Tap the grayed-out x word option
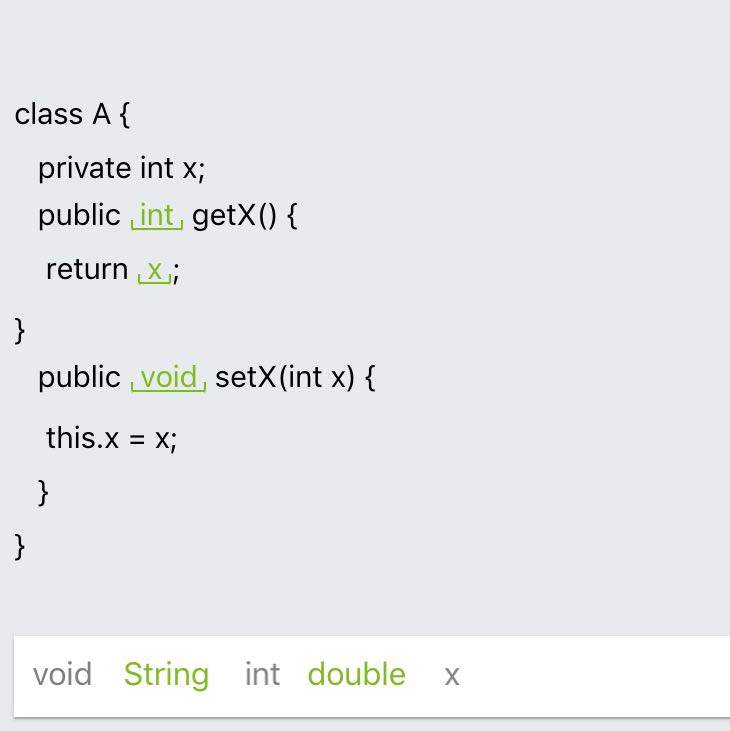The width and height of the screenshot is (730, 731). click(x=452, y=676)
